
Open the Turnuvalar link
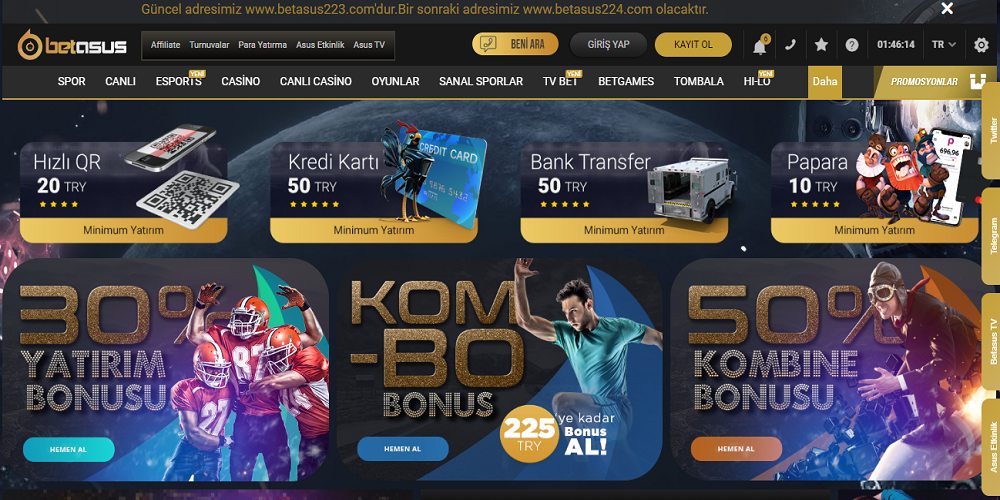pyautogui.click(x=209, y=45)
